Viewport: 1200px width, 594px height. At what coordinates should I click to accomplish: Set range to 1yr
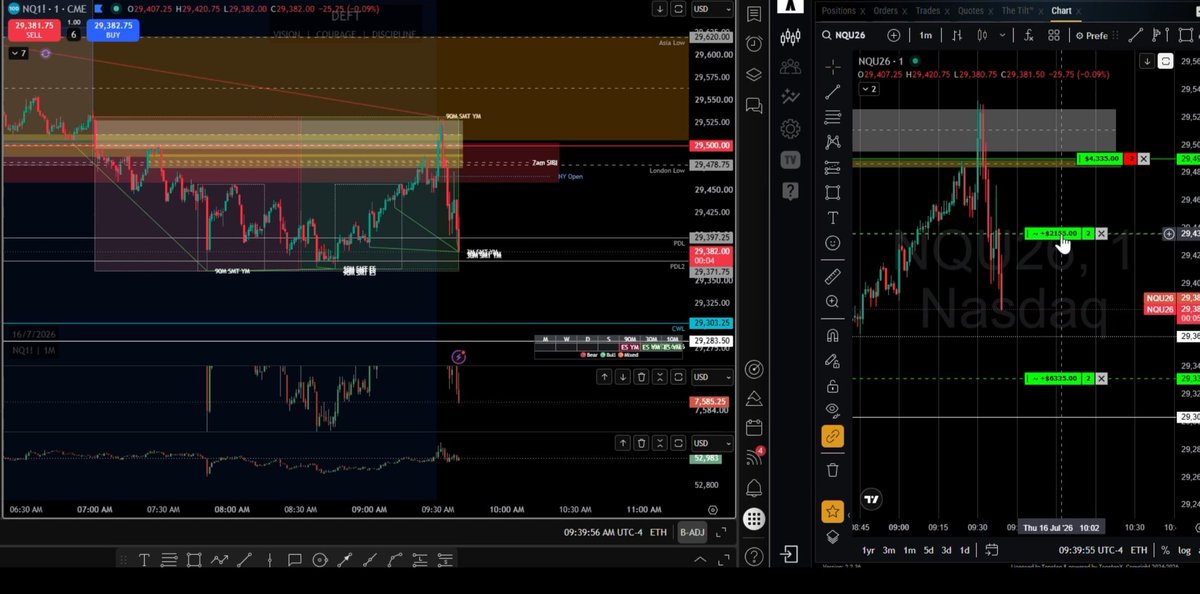click(x=868, y=550)
